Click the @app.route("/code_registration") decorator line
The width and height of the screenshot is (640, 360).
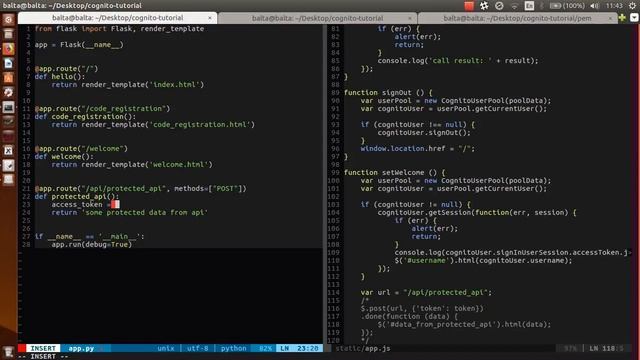click(102, 109)
